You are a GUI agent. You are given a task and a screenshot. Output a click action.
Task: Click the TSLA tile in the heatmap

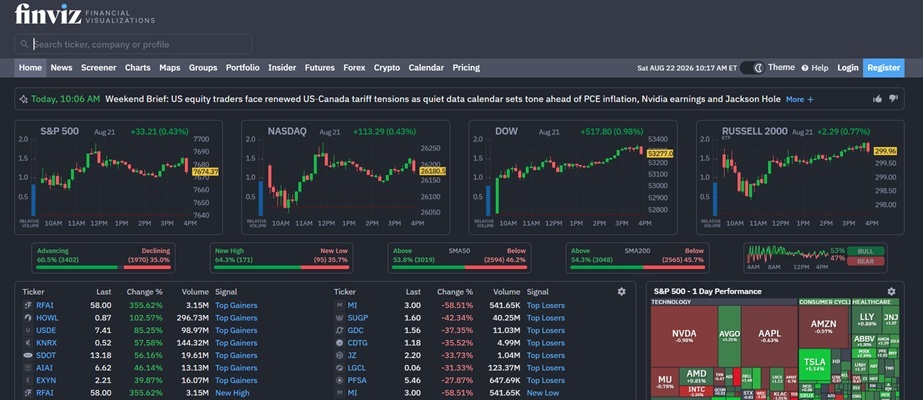coord(814,364)
